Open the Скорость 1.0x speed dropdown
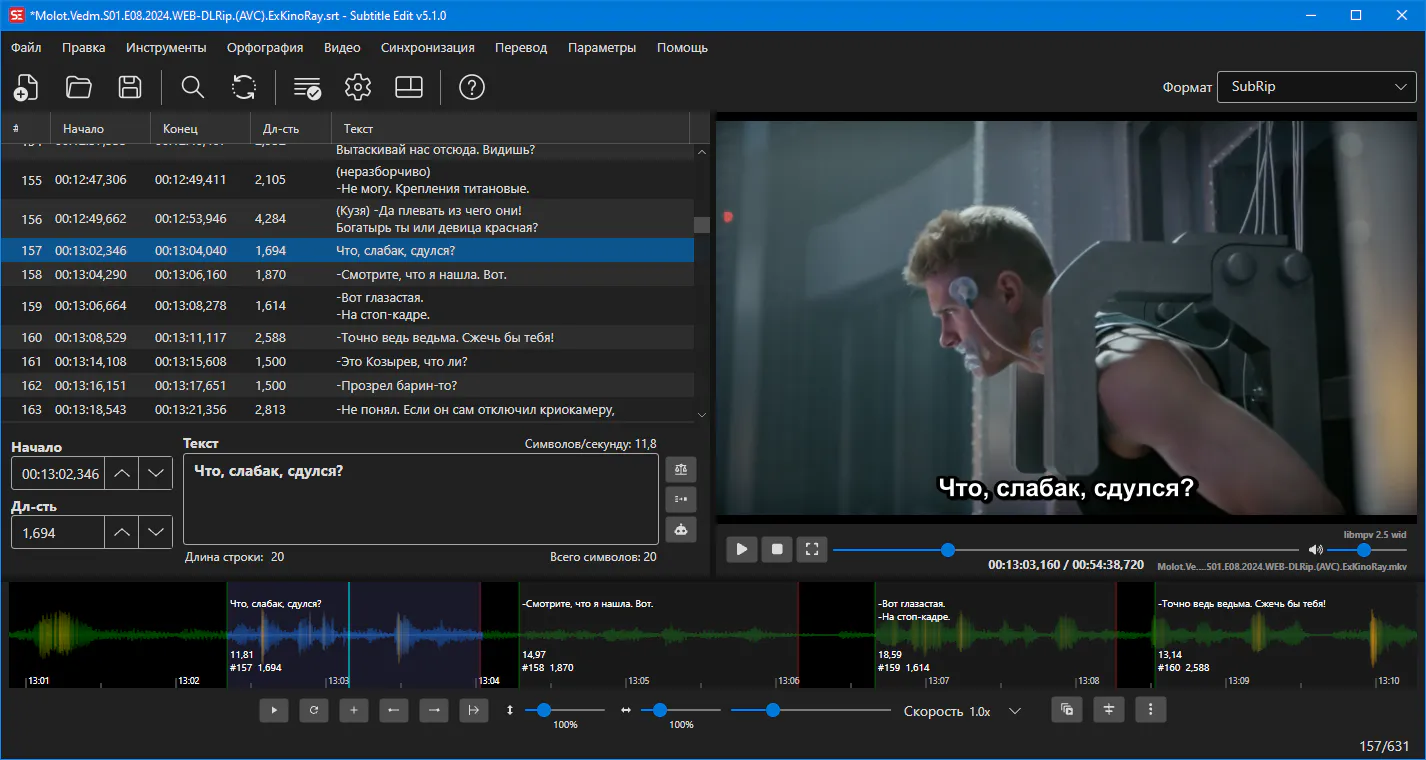Screen dimensions: 1426x760 (x=994, y=711)
